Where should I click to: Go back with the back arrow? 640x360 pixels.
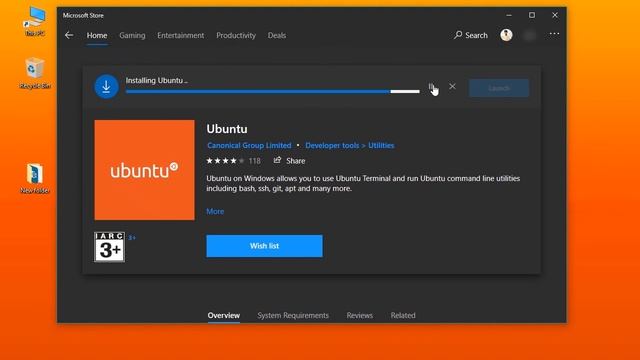coord(69,36)
